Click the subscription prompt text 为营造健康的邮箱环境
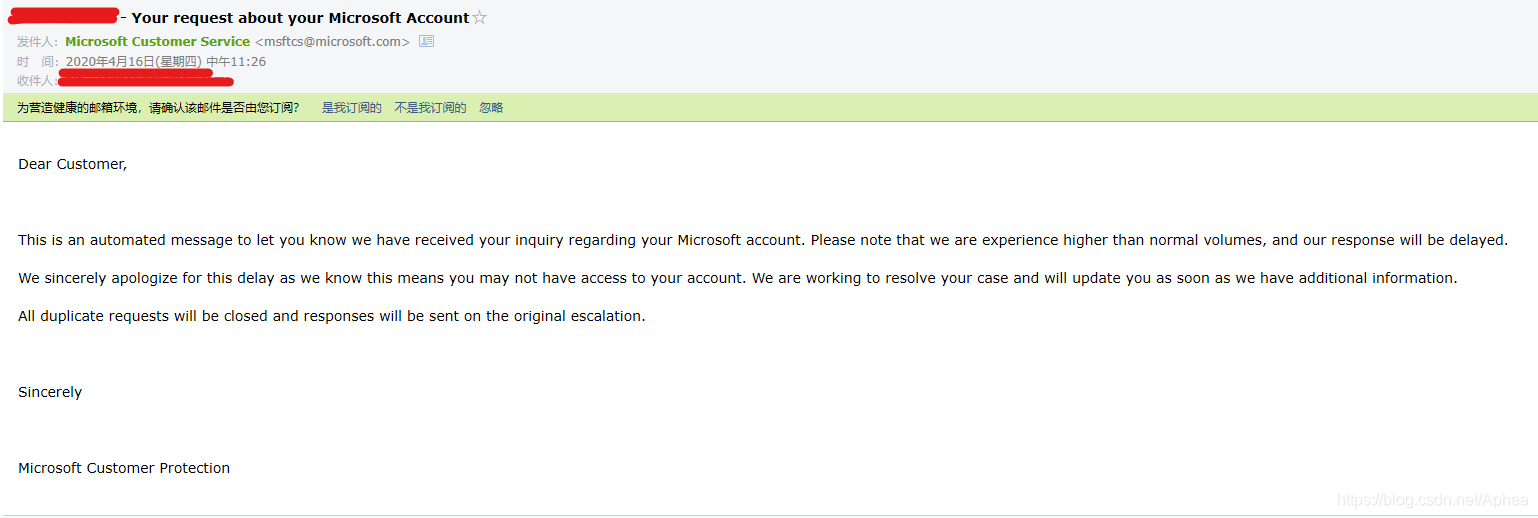The height and width of the screenshot is (518, 1538). 158,108
